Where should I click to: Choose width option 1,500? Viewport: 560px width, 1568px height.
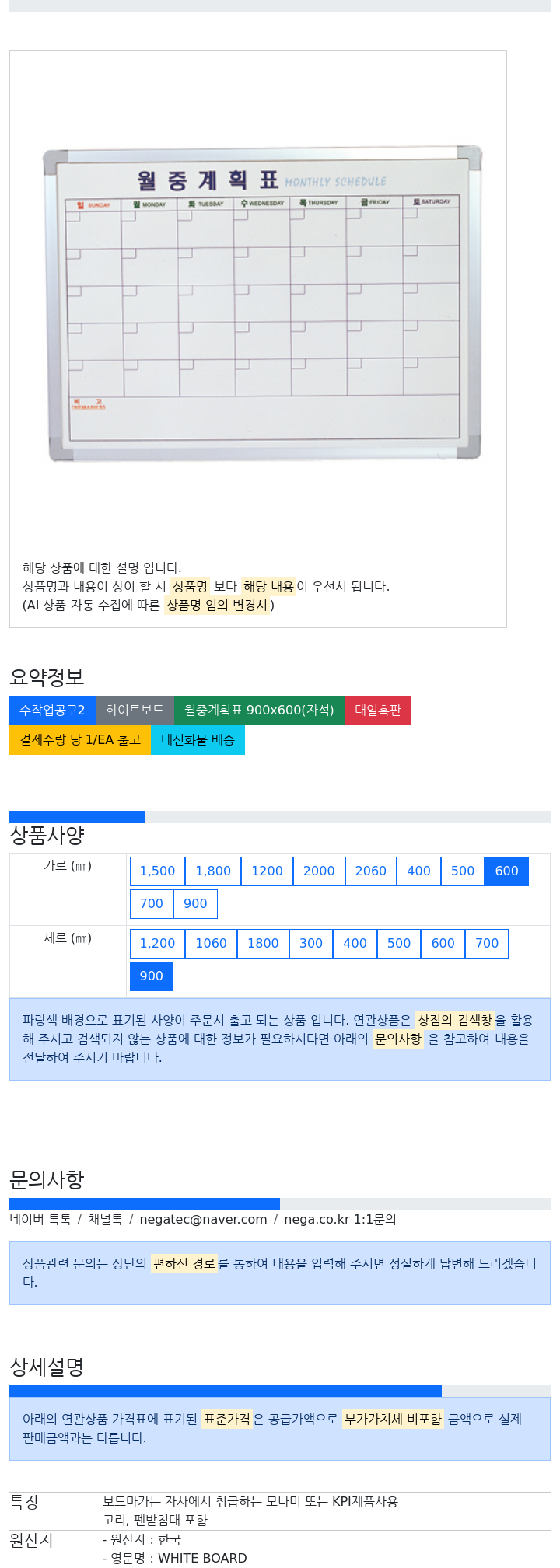157,871
